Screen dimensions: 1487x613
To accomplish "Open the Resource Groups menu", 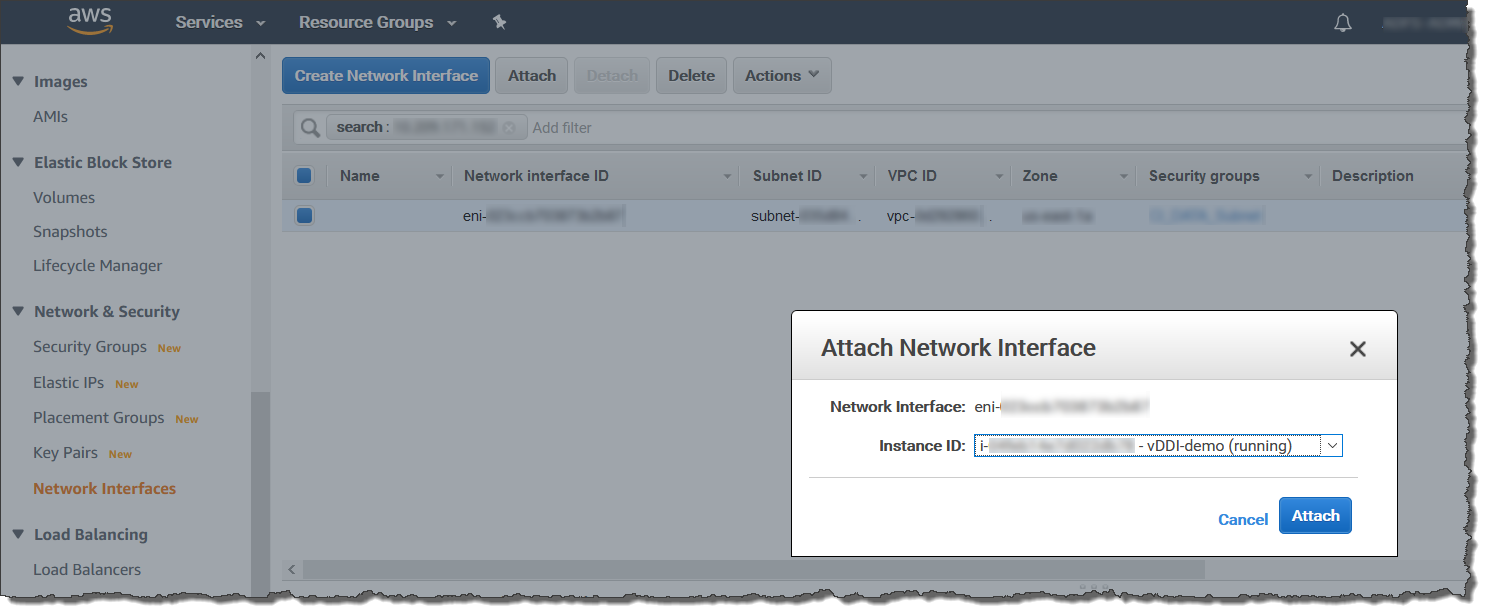I will (x=377, y=22).
